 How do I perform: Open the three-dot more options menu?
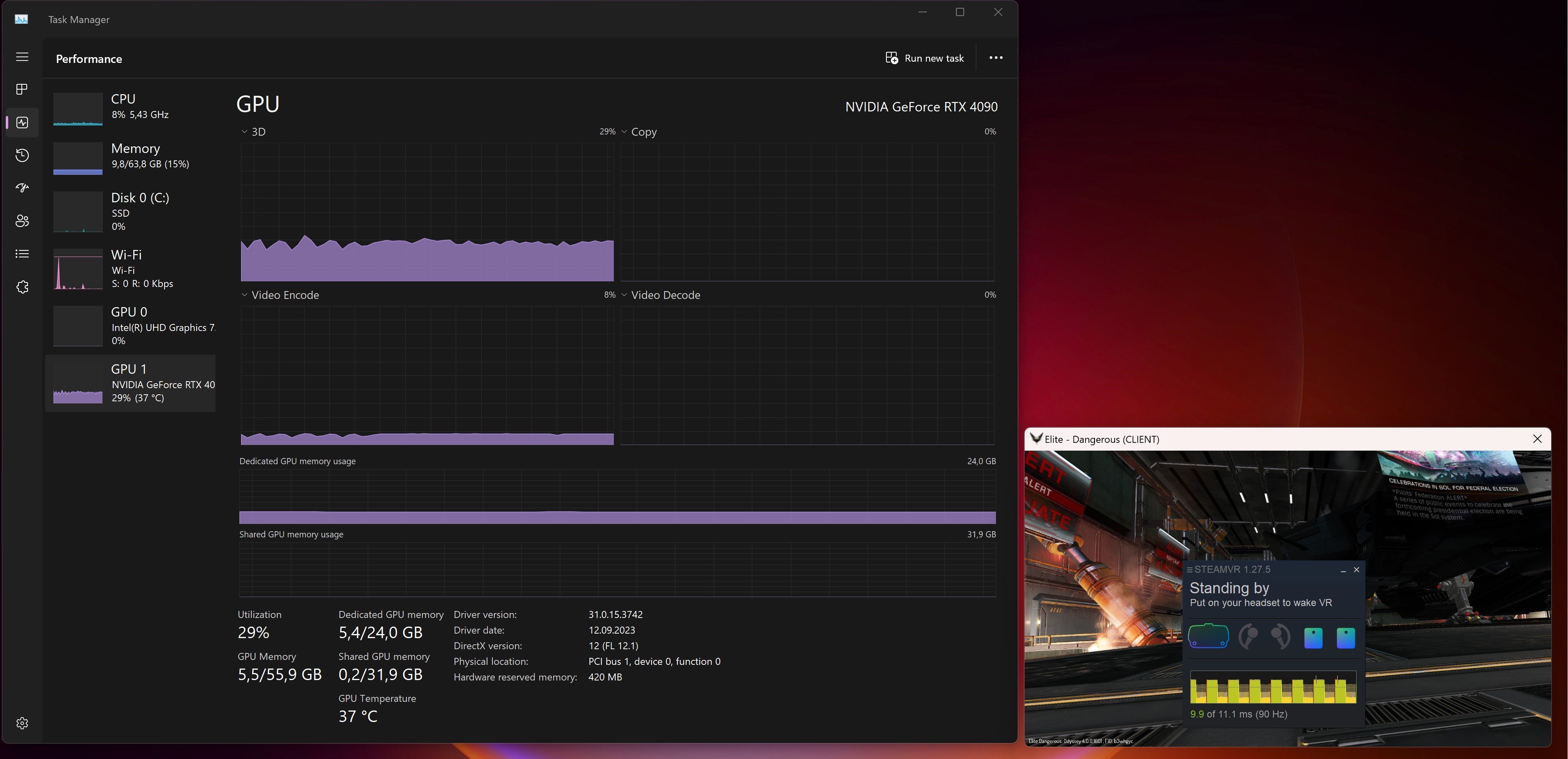(x=996, y=58)
